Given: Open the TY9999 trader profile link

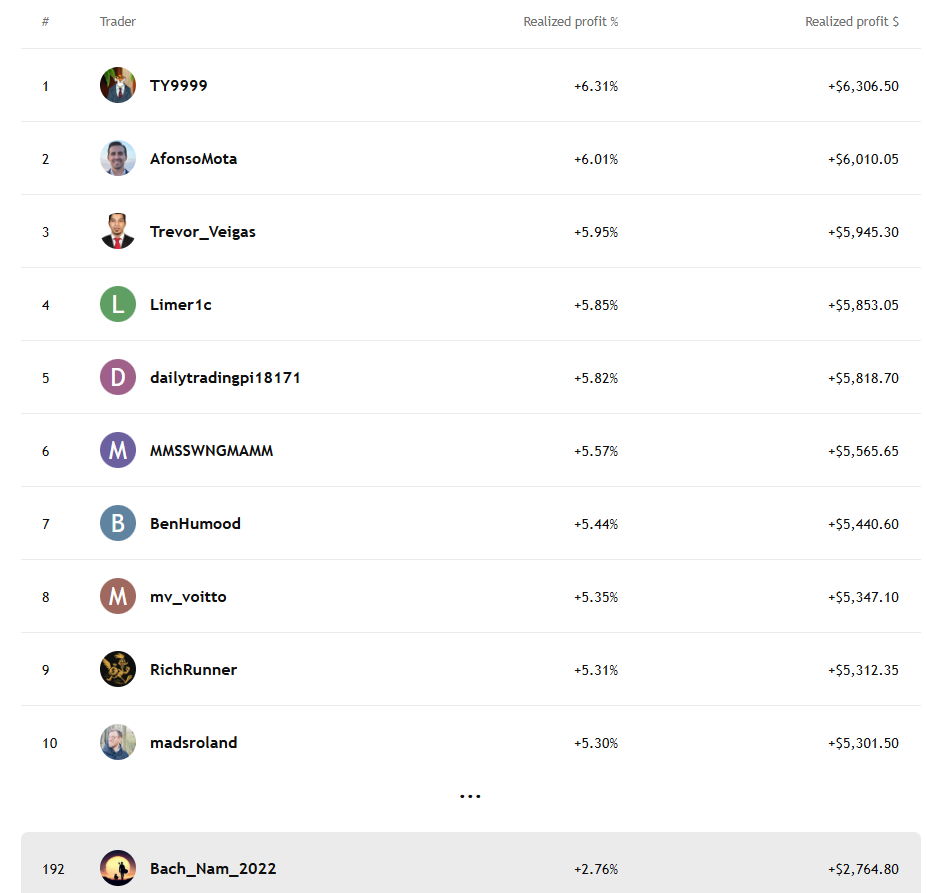Looking at the screenshot, I should tap(179, 86).
